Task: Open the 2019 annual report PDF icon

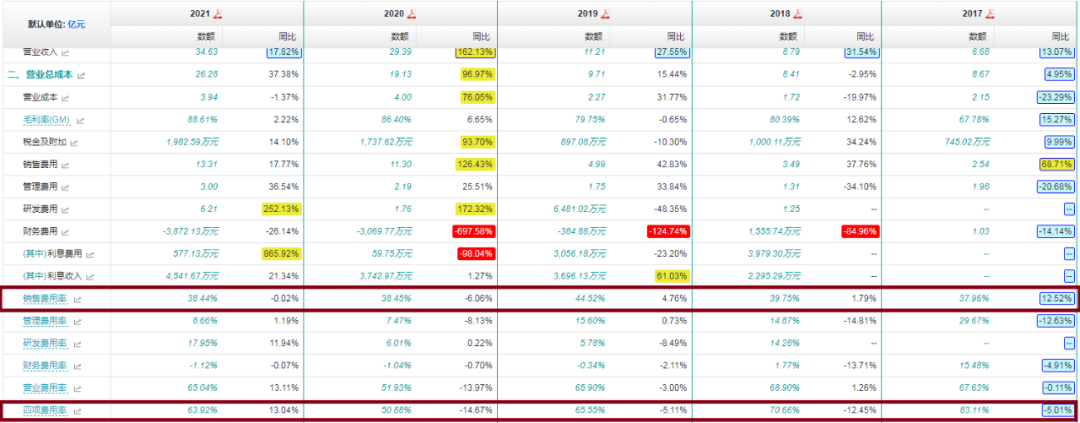Action: [605, 13]
